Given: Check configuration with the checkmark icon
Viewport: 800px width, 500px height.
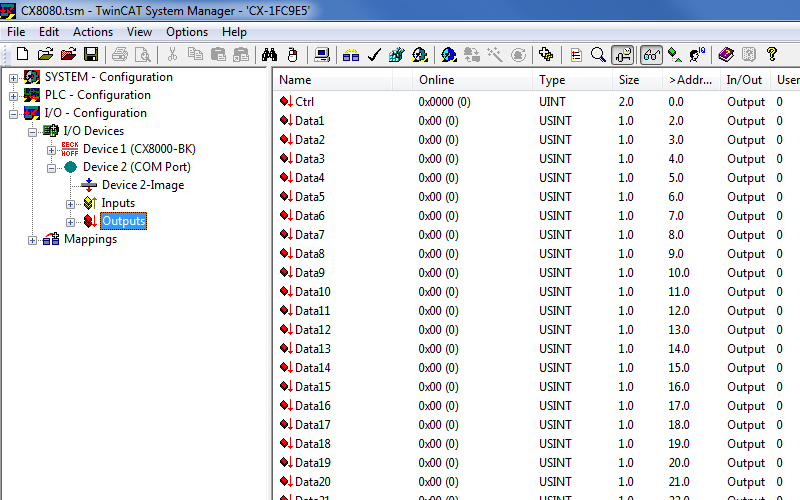Looking at the screenshot, I should click(x=374, y=54).
